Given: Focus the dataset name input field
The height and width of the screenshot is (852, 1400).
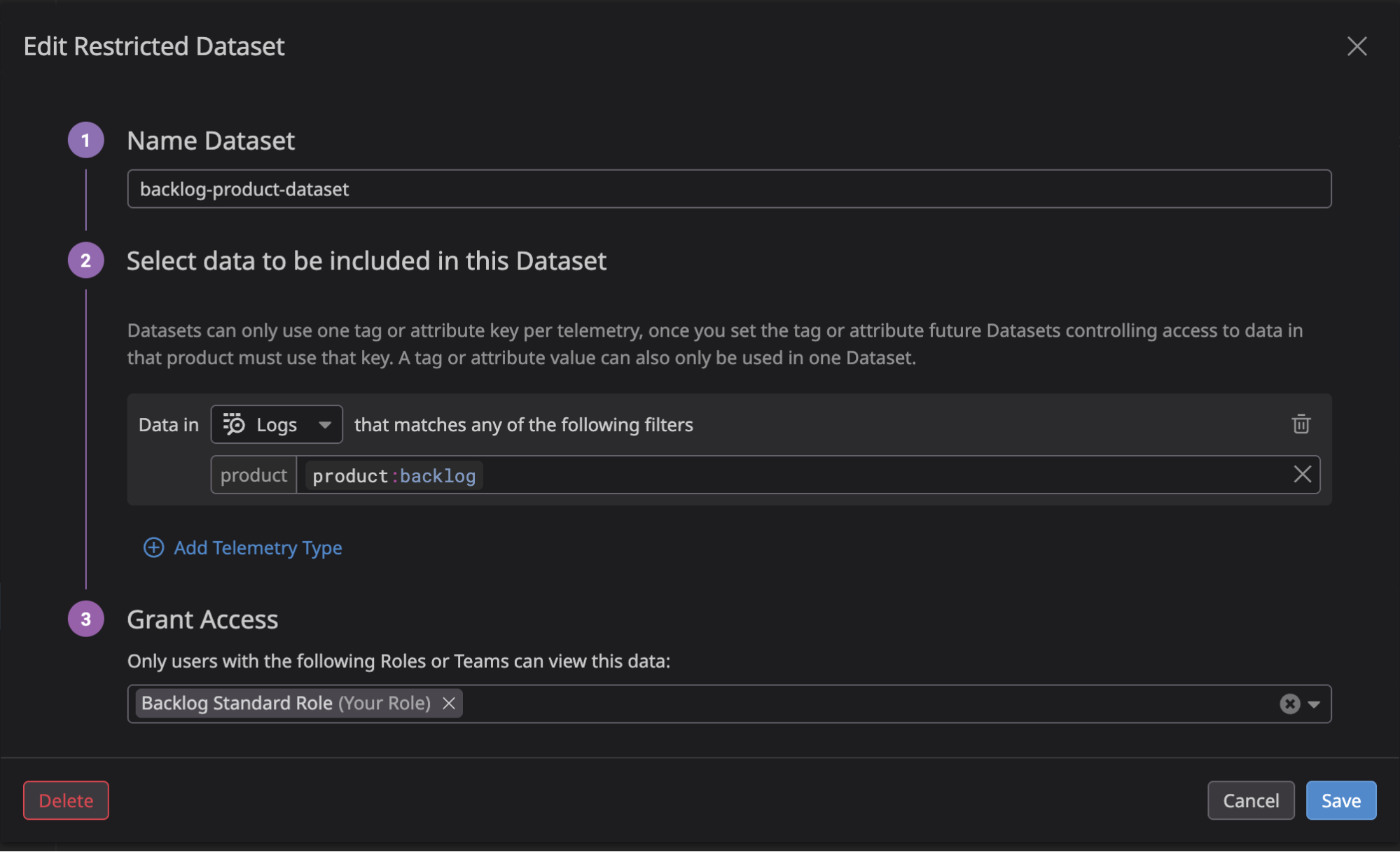Looking at the screenshot, I should coord(729,189).
